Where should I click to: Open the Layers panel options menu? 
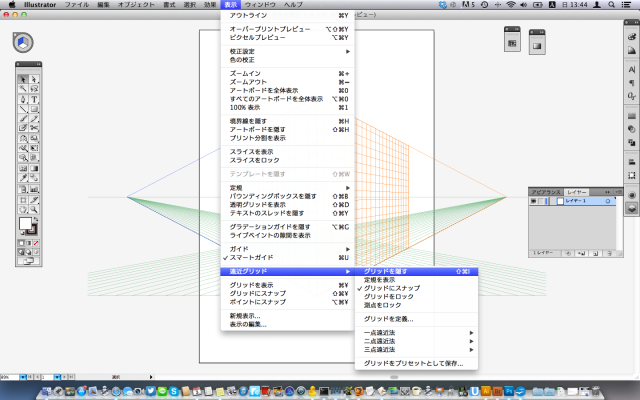[x=619, y=192]
